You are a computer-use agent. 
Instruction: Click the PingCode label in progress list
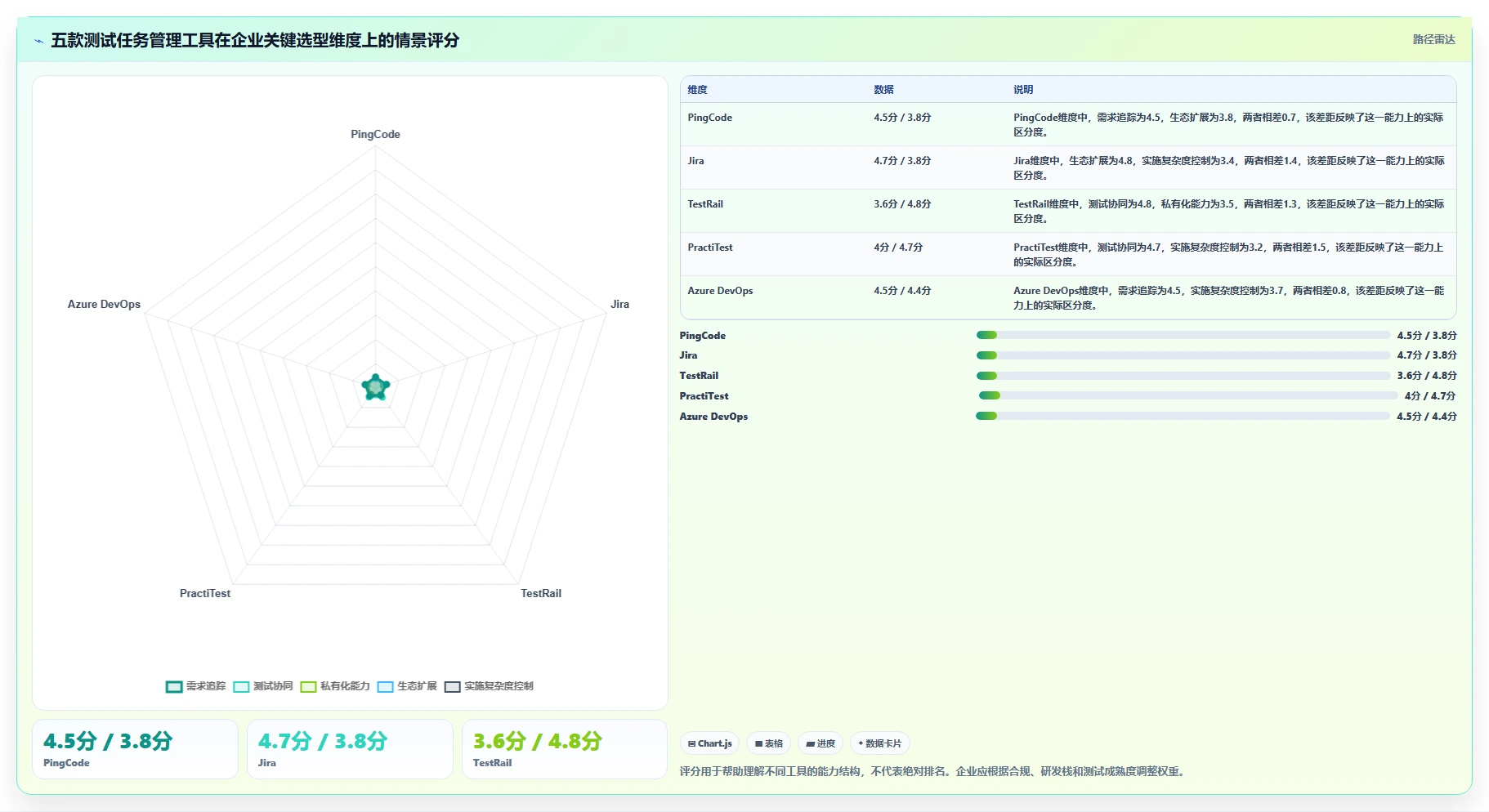coord(703,336)
